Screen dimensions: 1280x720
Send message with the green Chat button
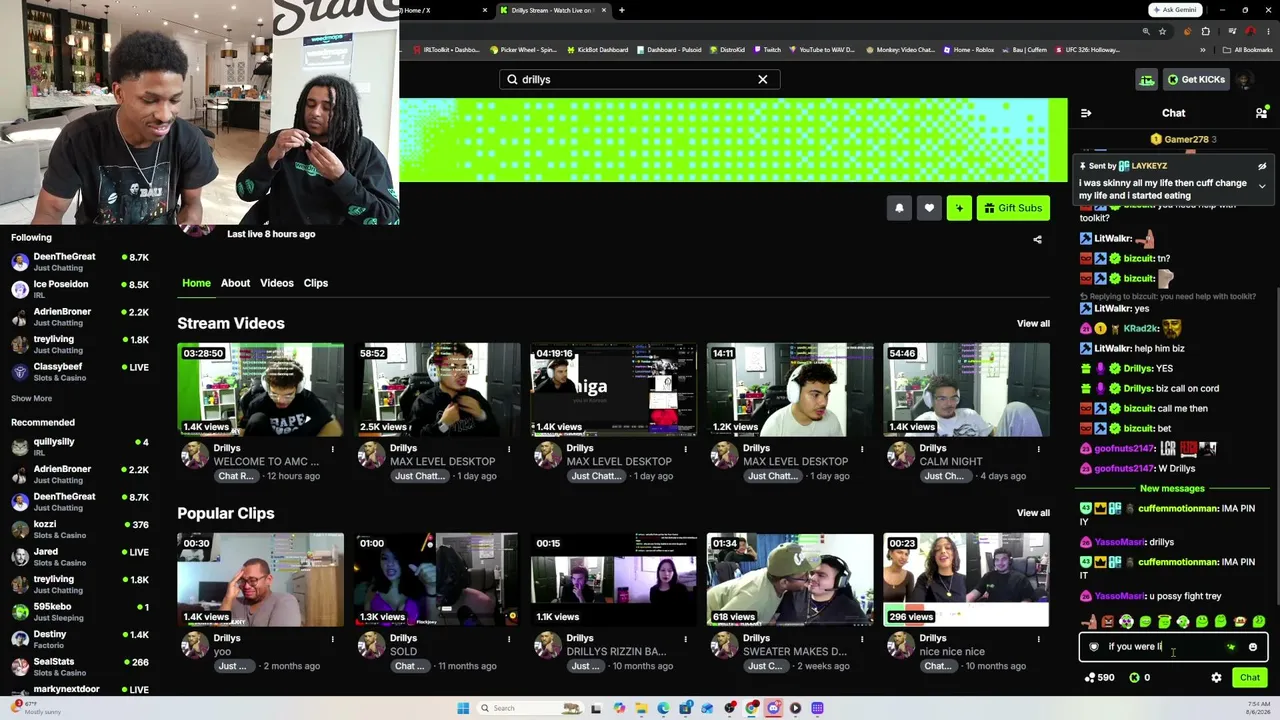point(1250,677)
